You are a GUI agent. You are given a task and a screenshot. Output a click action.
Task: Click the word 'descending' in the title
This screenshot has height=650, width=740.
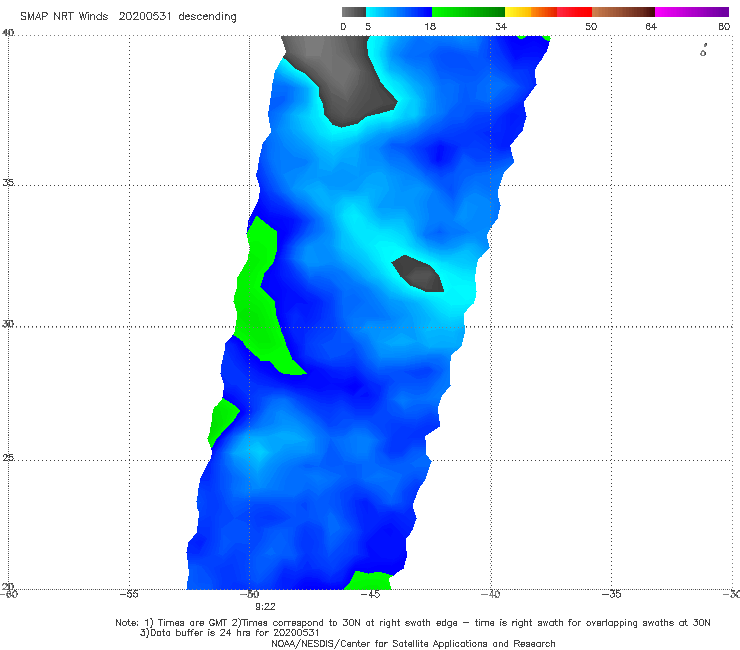208,17
